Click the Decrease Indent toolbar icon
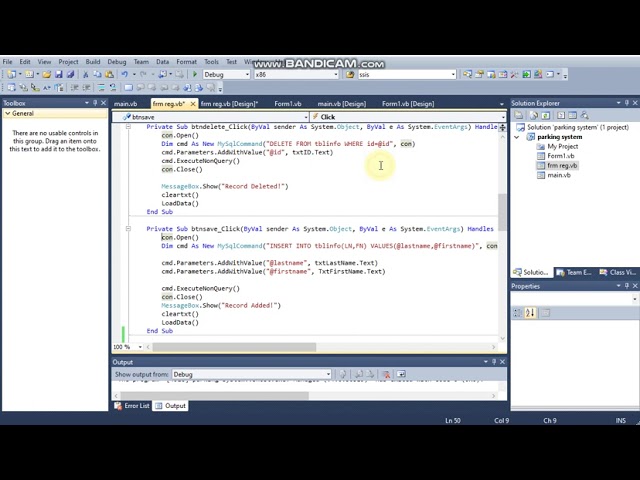640x480 pixels. pyautogui.click(x=74, y=87)
